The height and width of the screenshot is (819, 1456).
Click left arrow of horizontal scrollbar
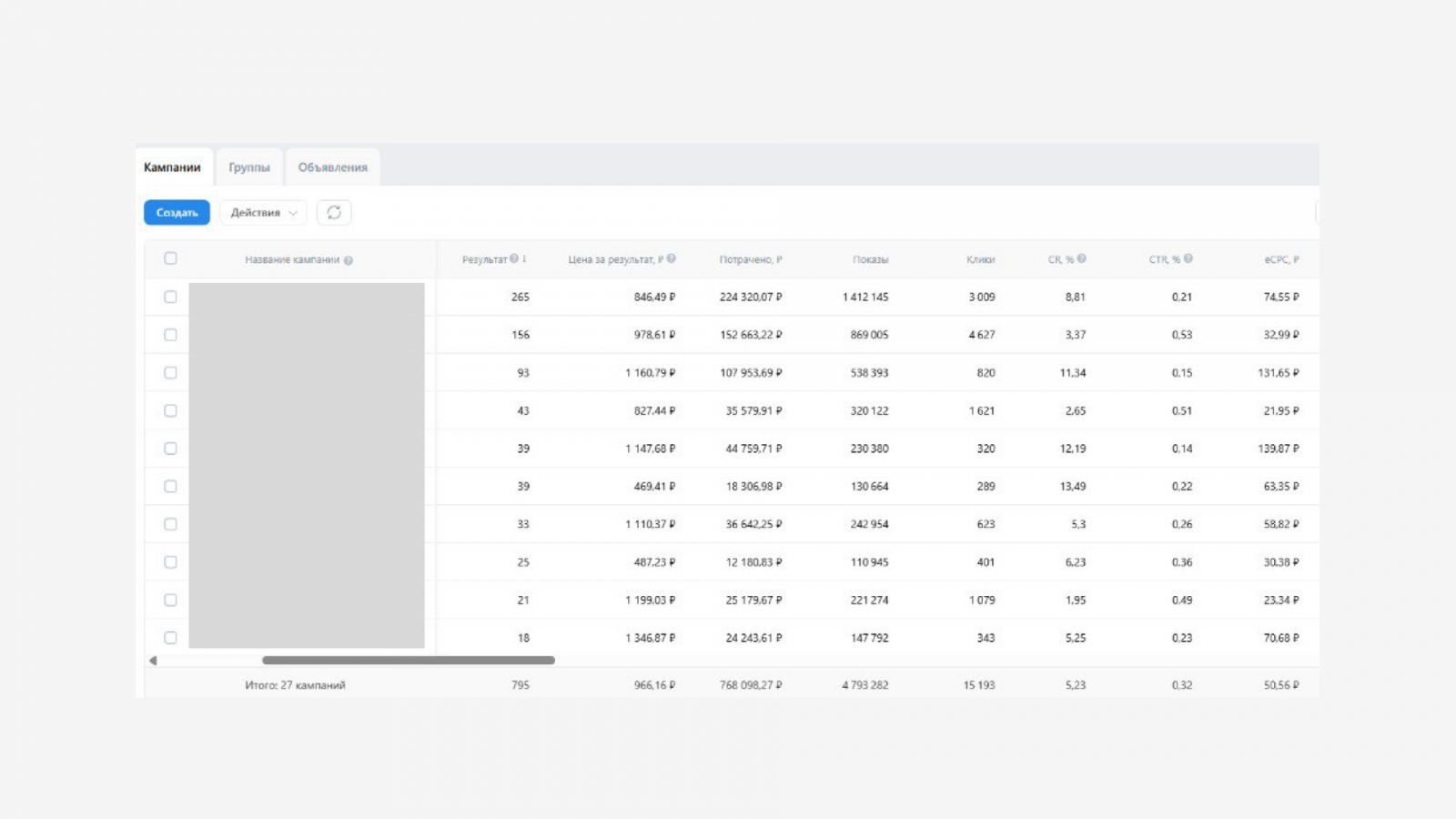click(x=153, y=661)
